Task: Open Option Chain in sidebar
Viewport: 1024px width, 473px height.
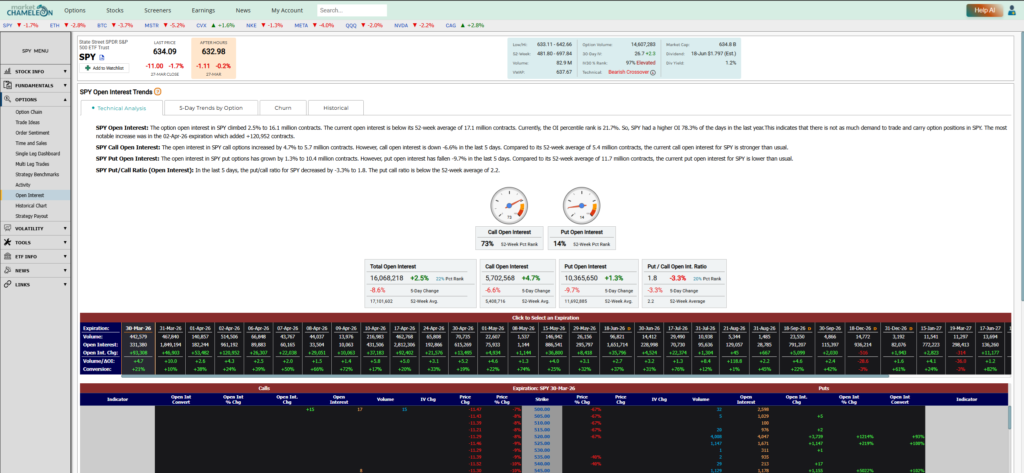Action: point(29,112)
